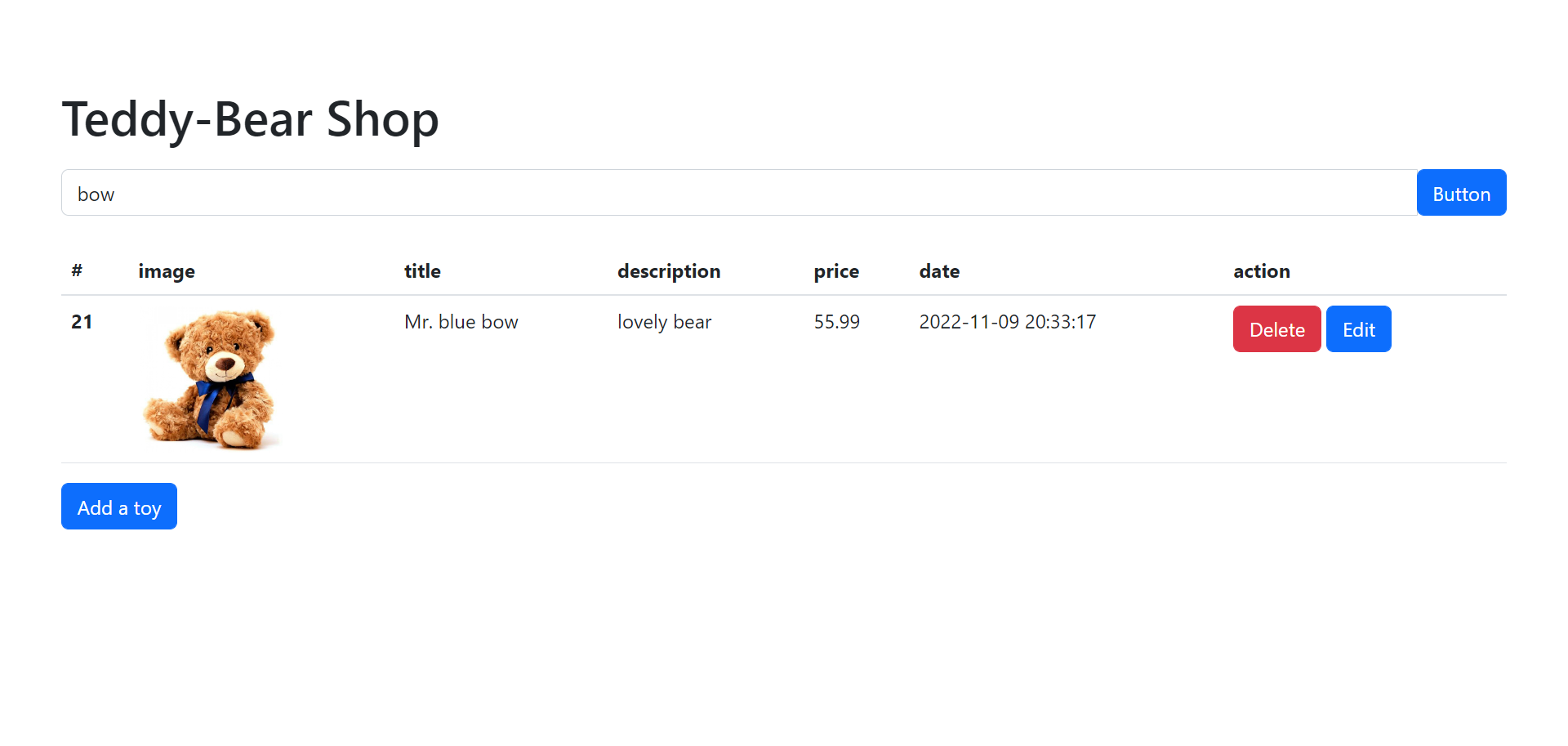Select the image column header
The width and height of the screenshot is (1568, 746).
coord(167,271)
